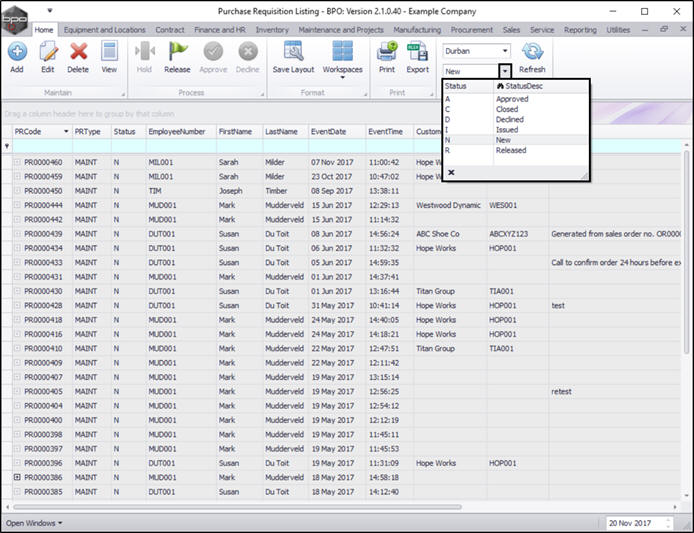The height and width of the screenshot is (533, 694).
Task: Click the Open Windows button
Action: 34,523
